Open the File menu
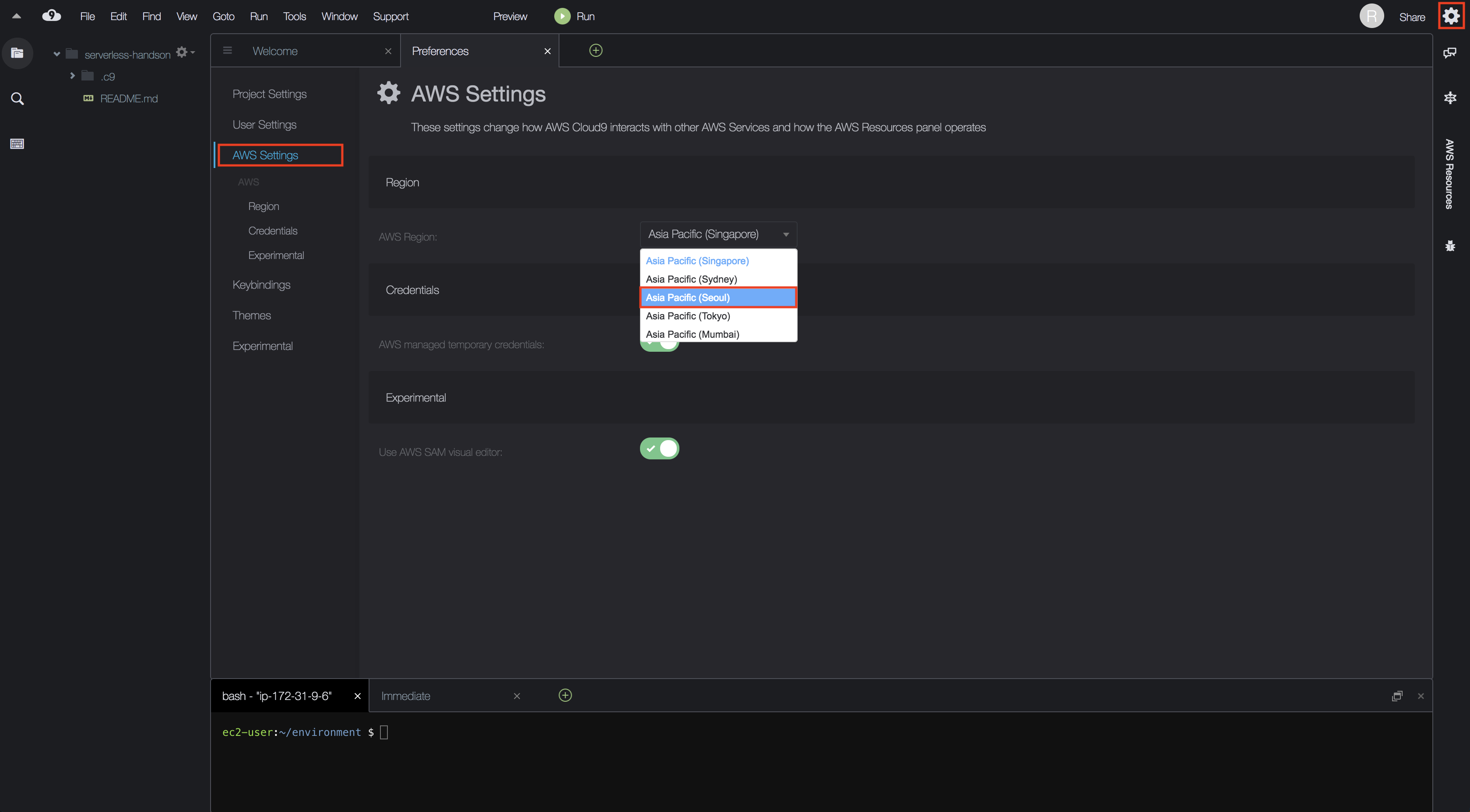Viewport: 1470px width, 812px height. coord(87,17)
